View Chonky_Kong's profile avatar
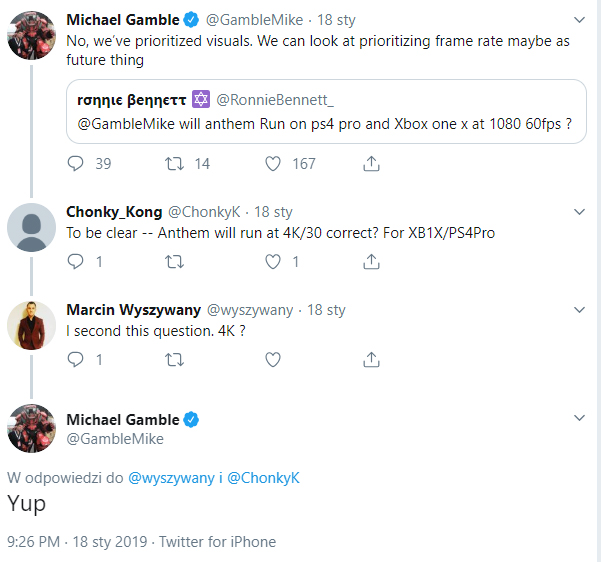Image resolution: width=601 pixels, height=562 pixels. (x=31, y=229)
